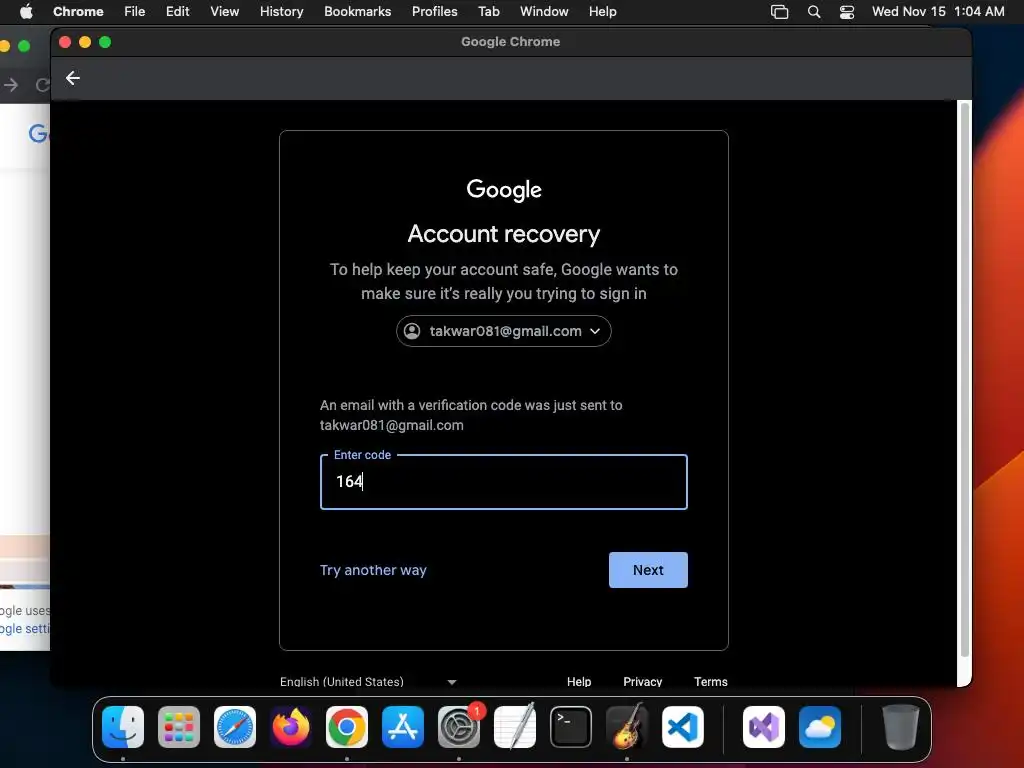Click the forward arrow in the background window

pyautogui.click(x=11, y=85)
